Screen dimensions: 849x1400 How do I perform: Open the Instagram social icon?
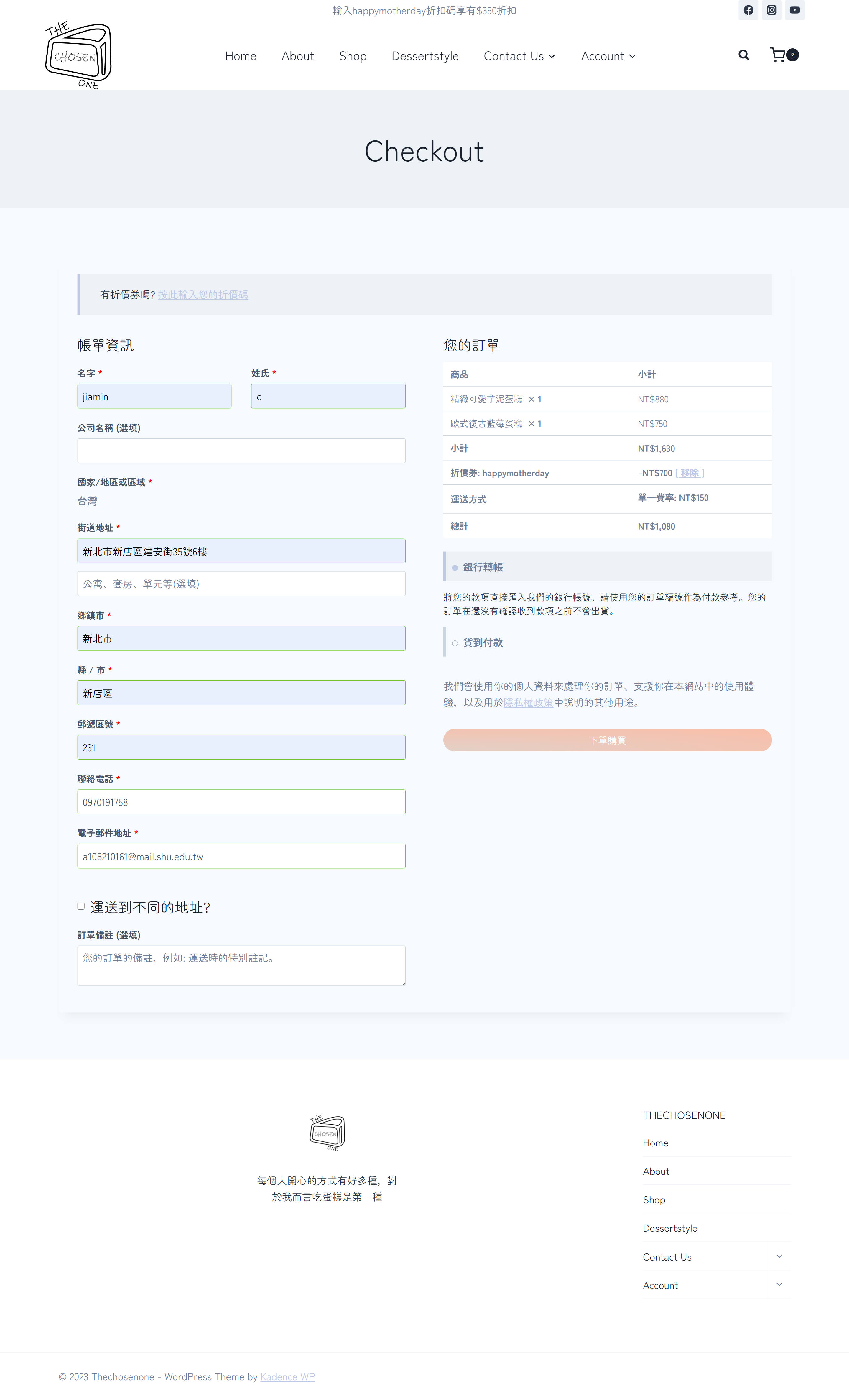coord(771,10)
